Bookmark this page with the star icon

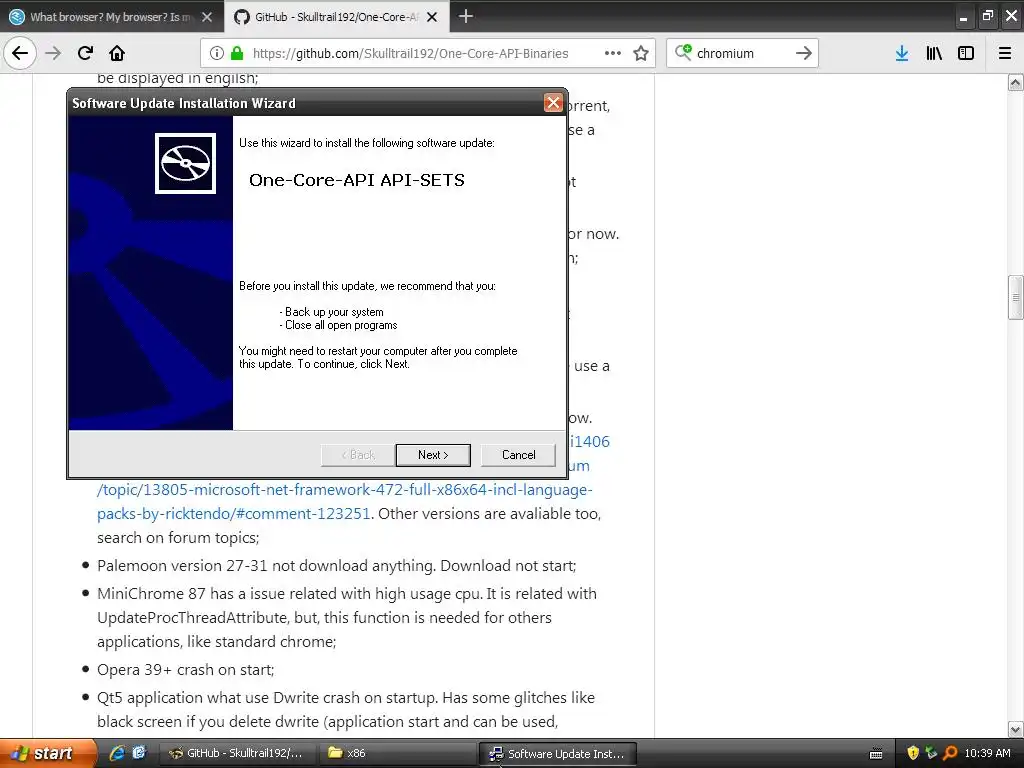click(641, 53)
